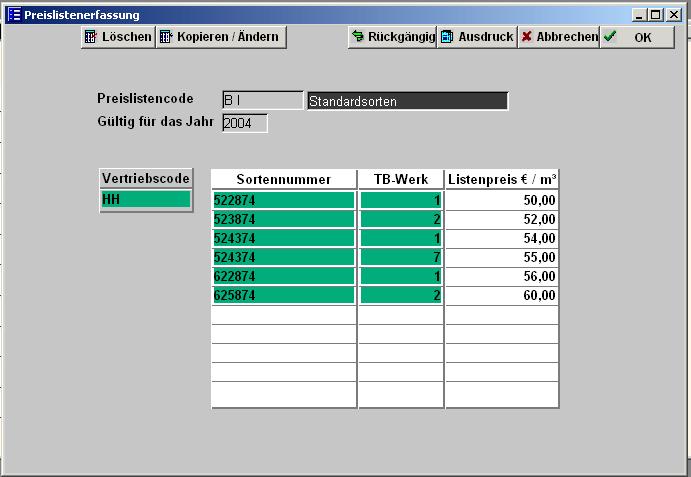Select the HH Vertriebscode entry

(x=146, y=200)
